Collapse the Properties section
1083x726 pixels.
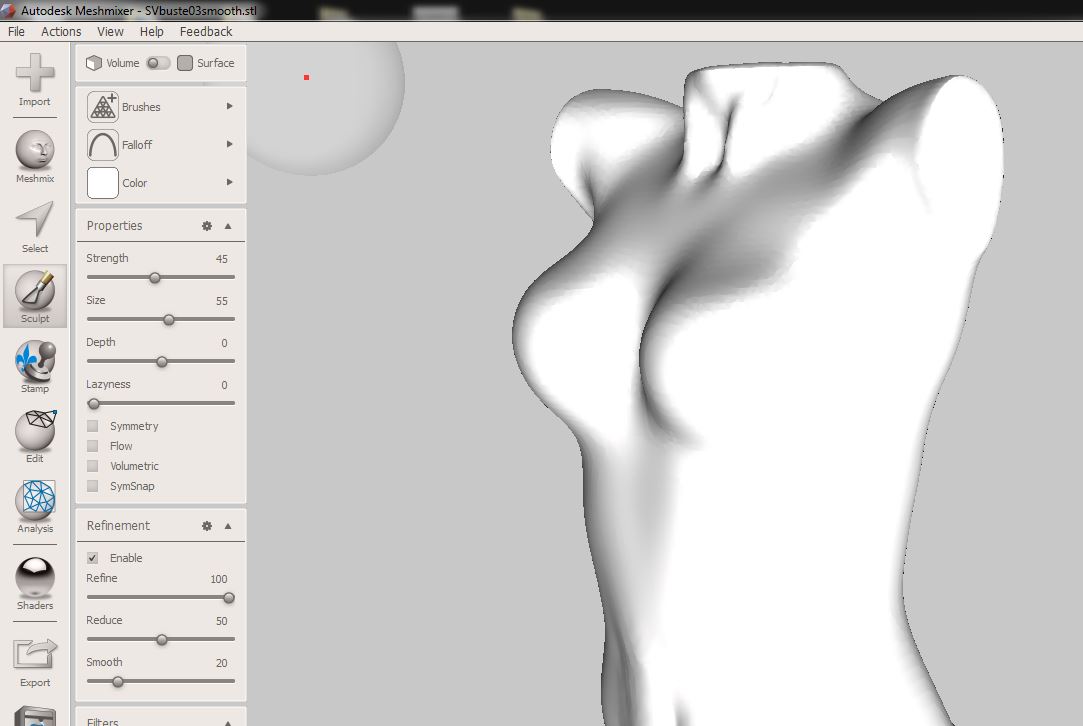(228, 226)
